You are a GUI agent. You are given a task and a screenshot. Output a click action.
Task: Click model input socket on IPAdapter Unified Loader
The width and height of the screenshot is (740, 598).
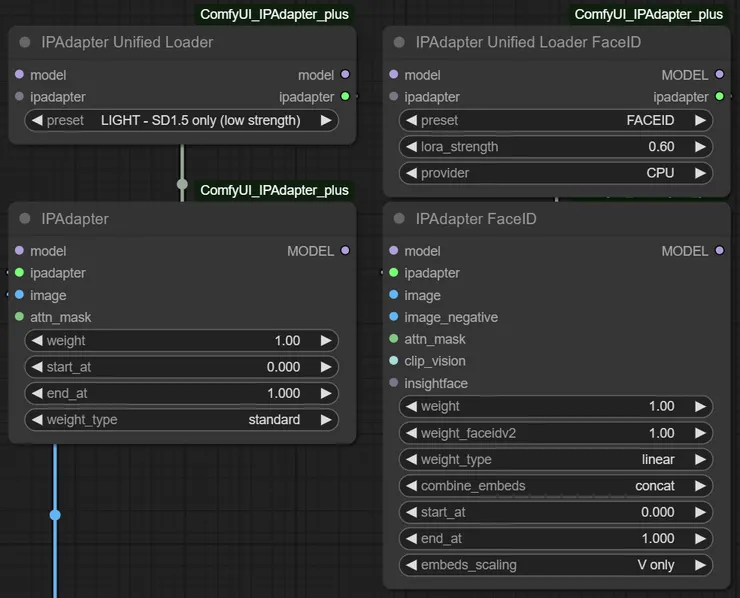[19, 74]
